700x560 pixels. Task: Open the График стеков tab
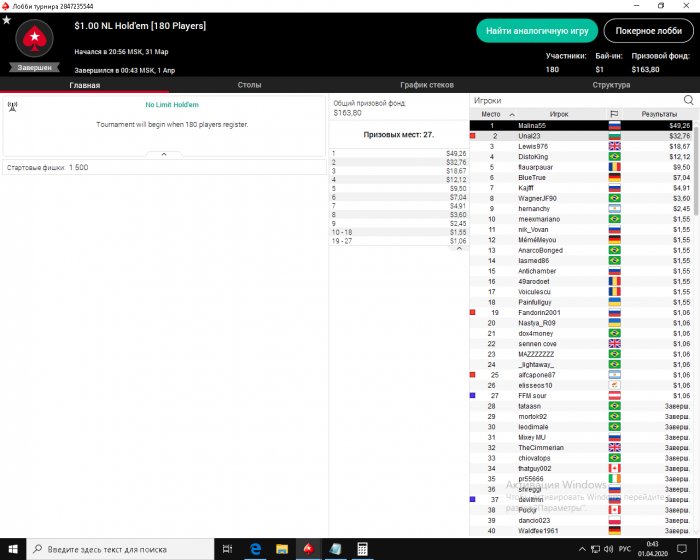[x=427, y=85]
